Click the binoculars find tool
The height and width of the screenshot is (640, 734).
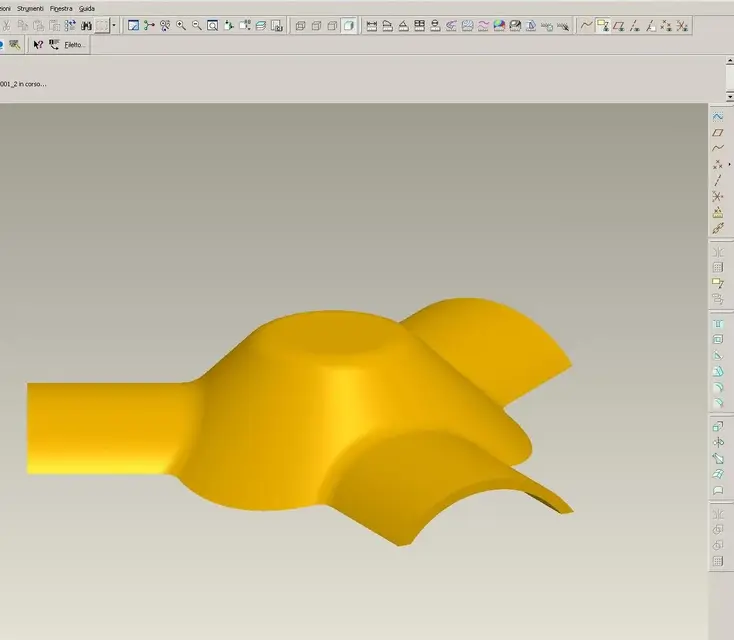tap(86, 26)
